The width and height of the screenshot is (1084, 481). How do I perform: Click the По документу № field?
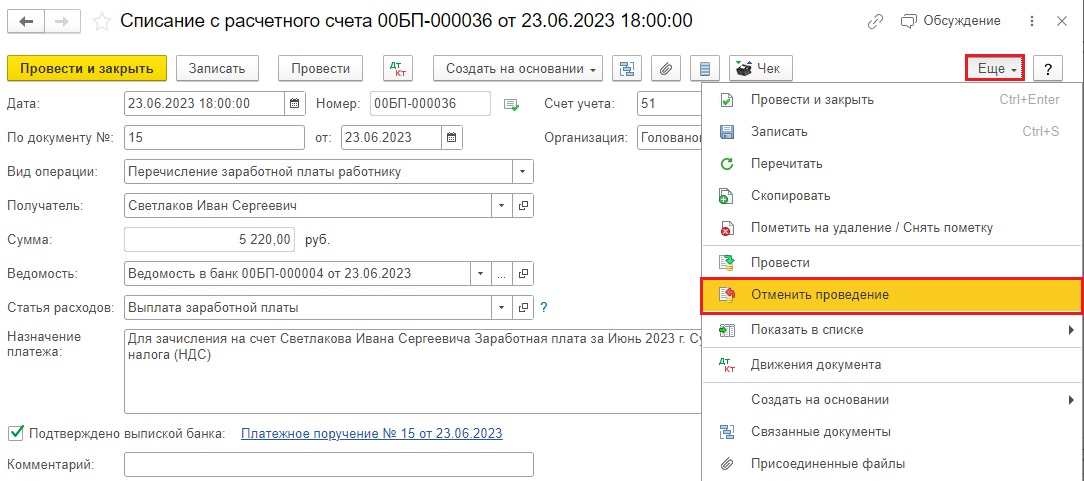pos(214,137)
